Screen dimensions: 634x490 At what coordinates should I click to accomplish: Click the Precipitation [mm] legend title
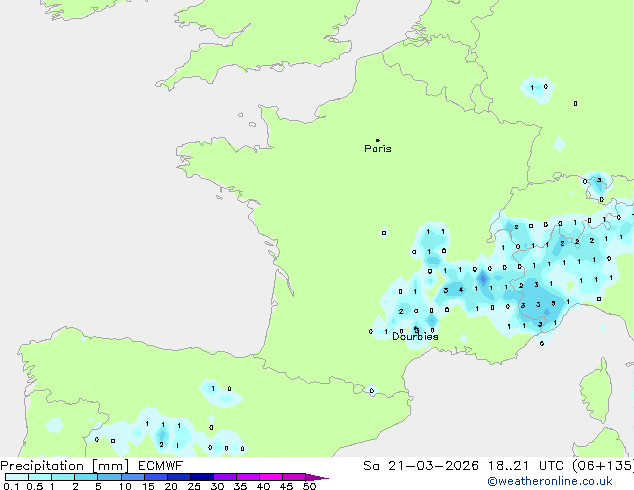64,466
